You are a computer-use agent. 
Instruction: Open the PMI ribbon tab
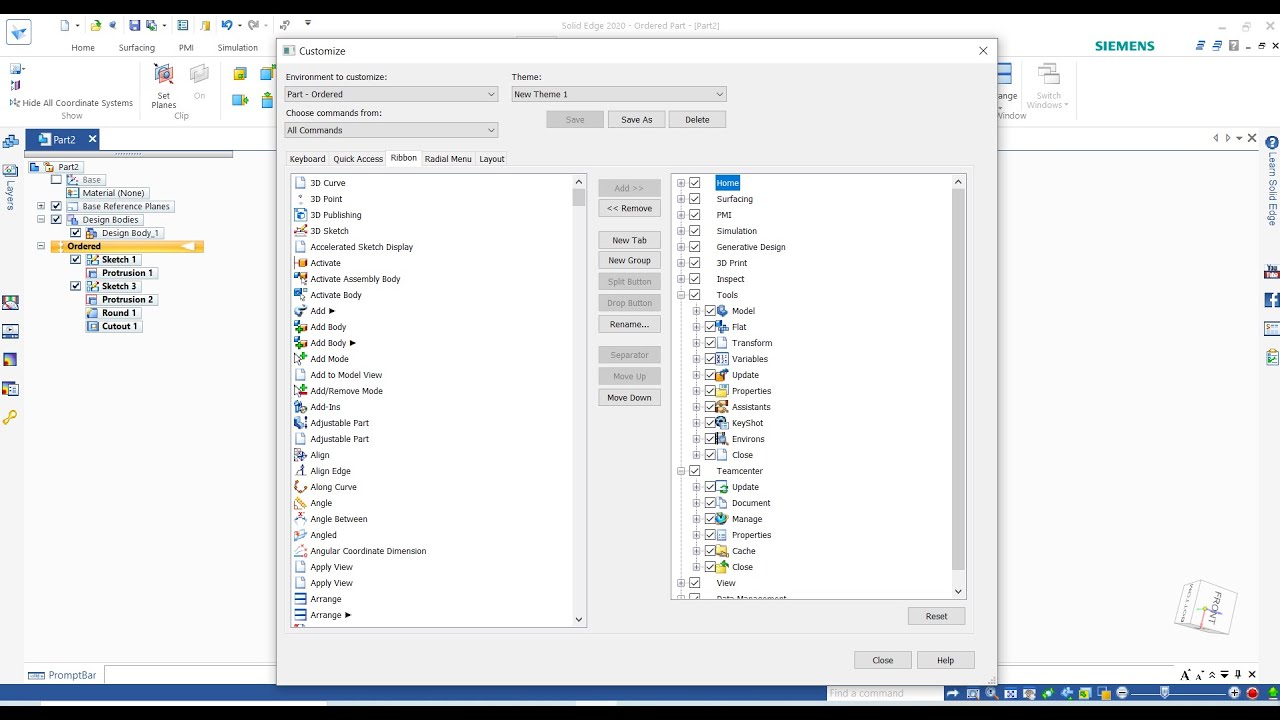coord(186,47)
